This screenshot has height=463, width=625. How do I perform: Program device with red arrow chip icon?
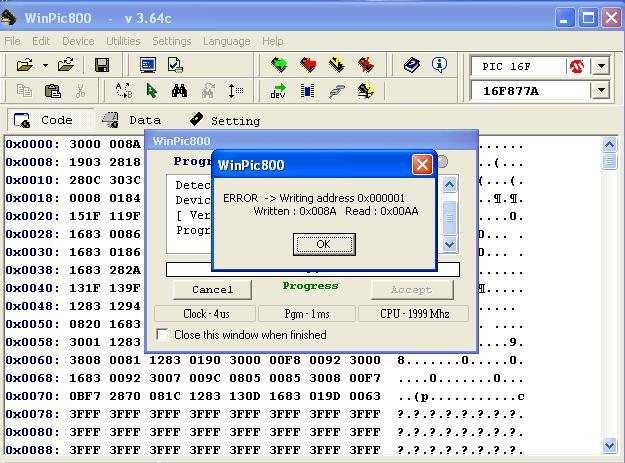coord(308,65)
